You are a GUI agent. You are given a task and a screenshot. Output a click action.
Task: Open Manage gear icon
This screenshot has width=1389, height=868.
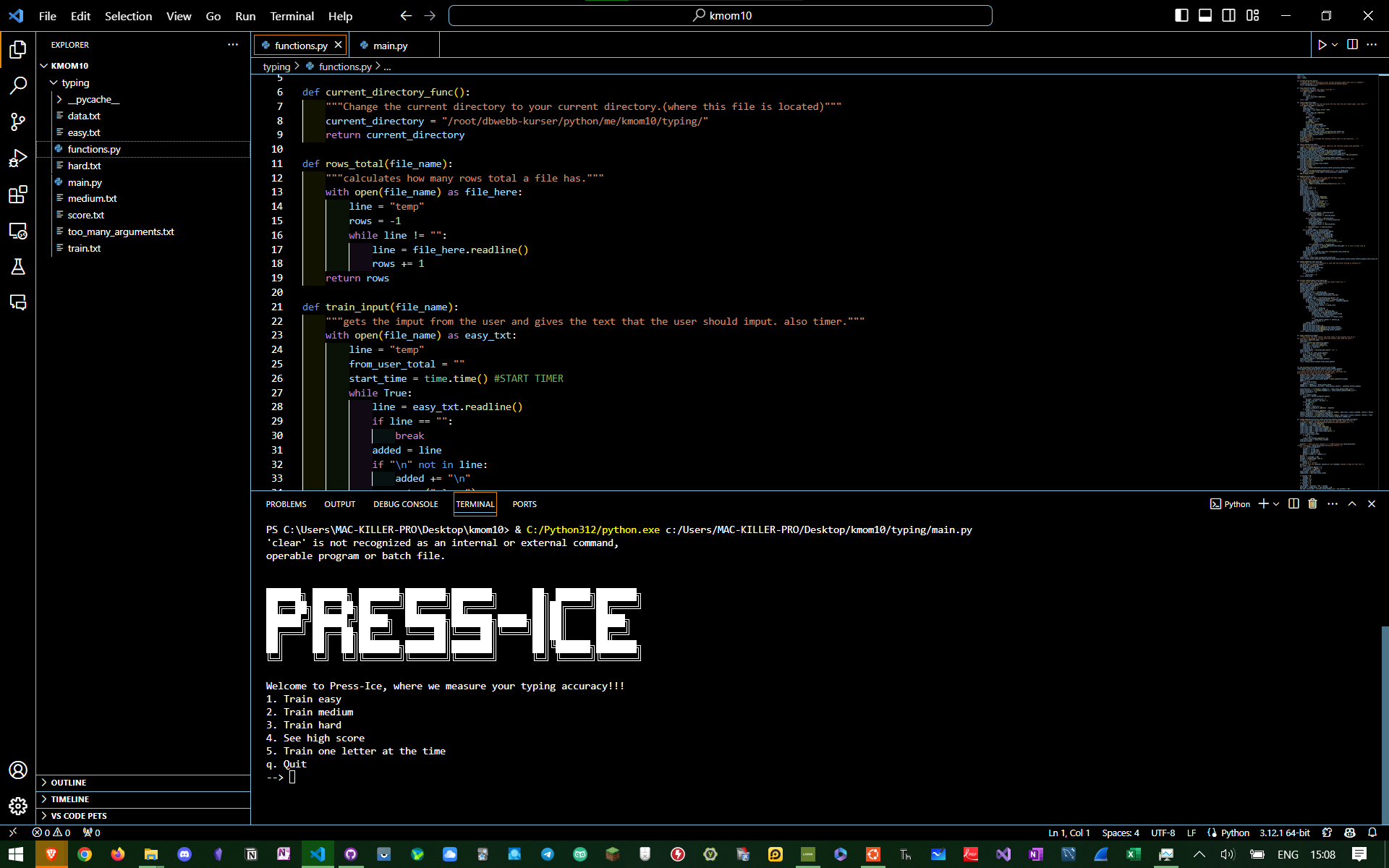(x=18, y=806)
